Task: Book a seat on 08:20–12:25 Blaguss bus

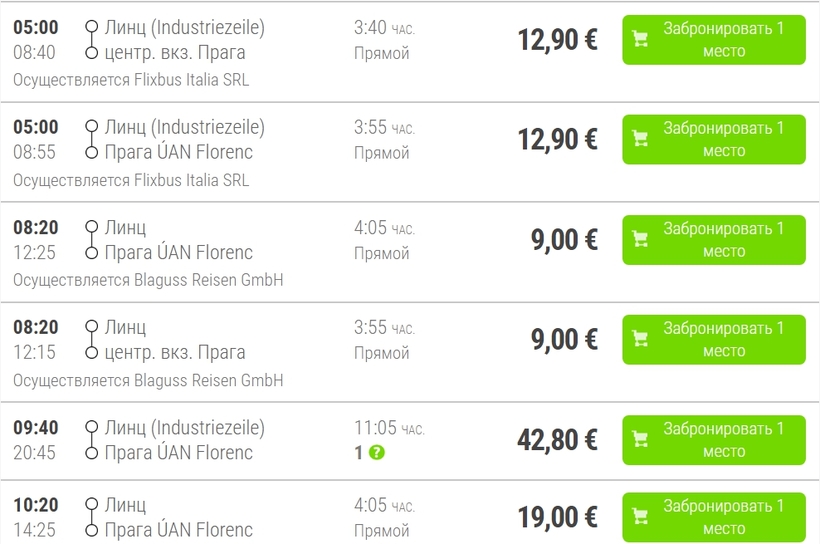Action: click(x=714, y=240)
